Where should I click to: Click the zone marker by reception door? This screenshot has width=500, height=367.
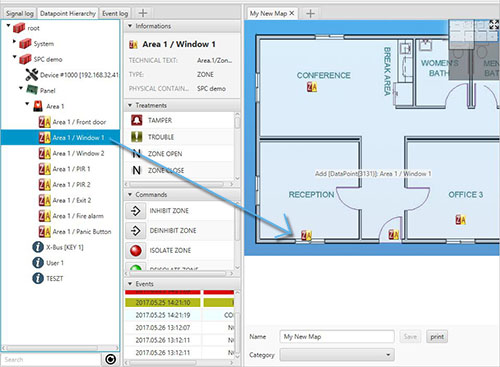click(393, 234)
